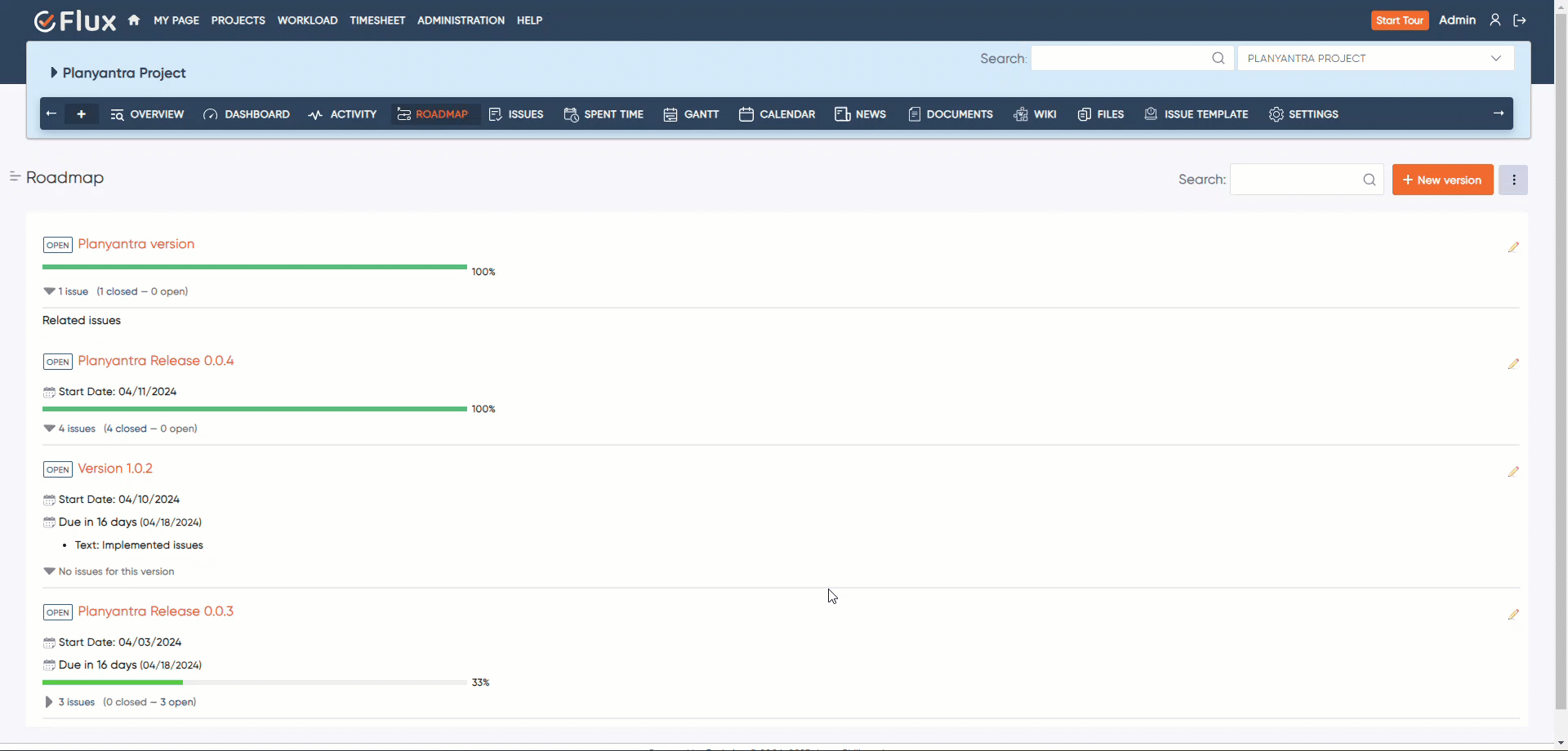Expand the 3 issues list for Release 0.0.3

[x=49, y=702]
